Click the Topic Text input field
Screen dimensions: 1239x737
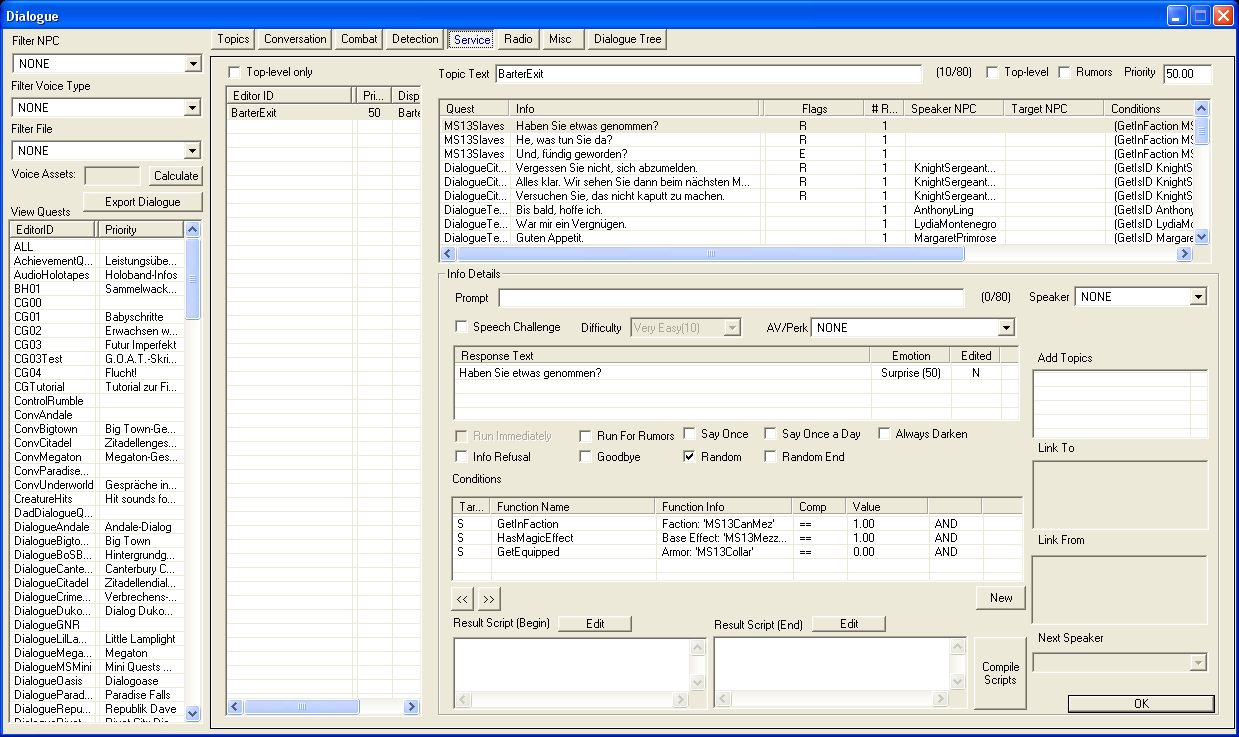click(708, 74)
